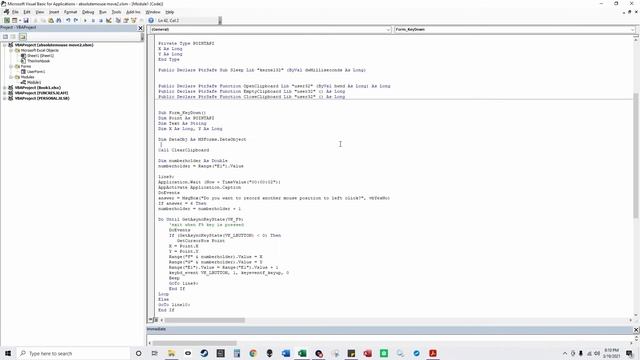Open the Debug menu

pyautogui.click(x=88, y=12)
